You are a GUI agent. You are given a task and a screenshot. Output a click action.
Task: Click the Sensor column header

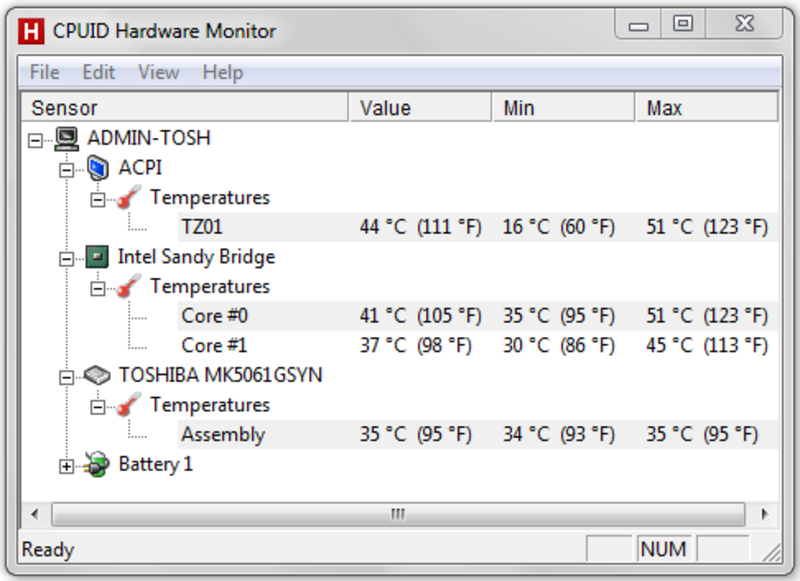click(x=185, y=108)
